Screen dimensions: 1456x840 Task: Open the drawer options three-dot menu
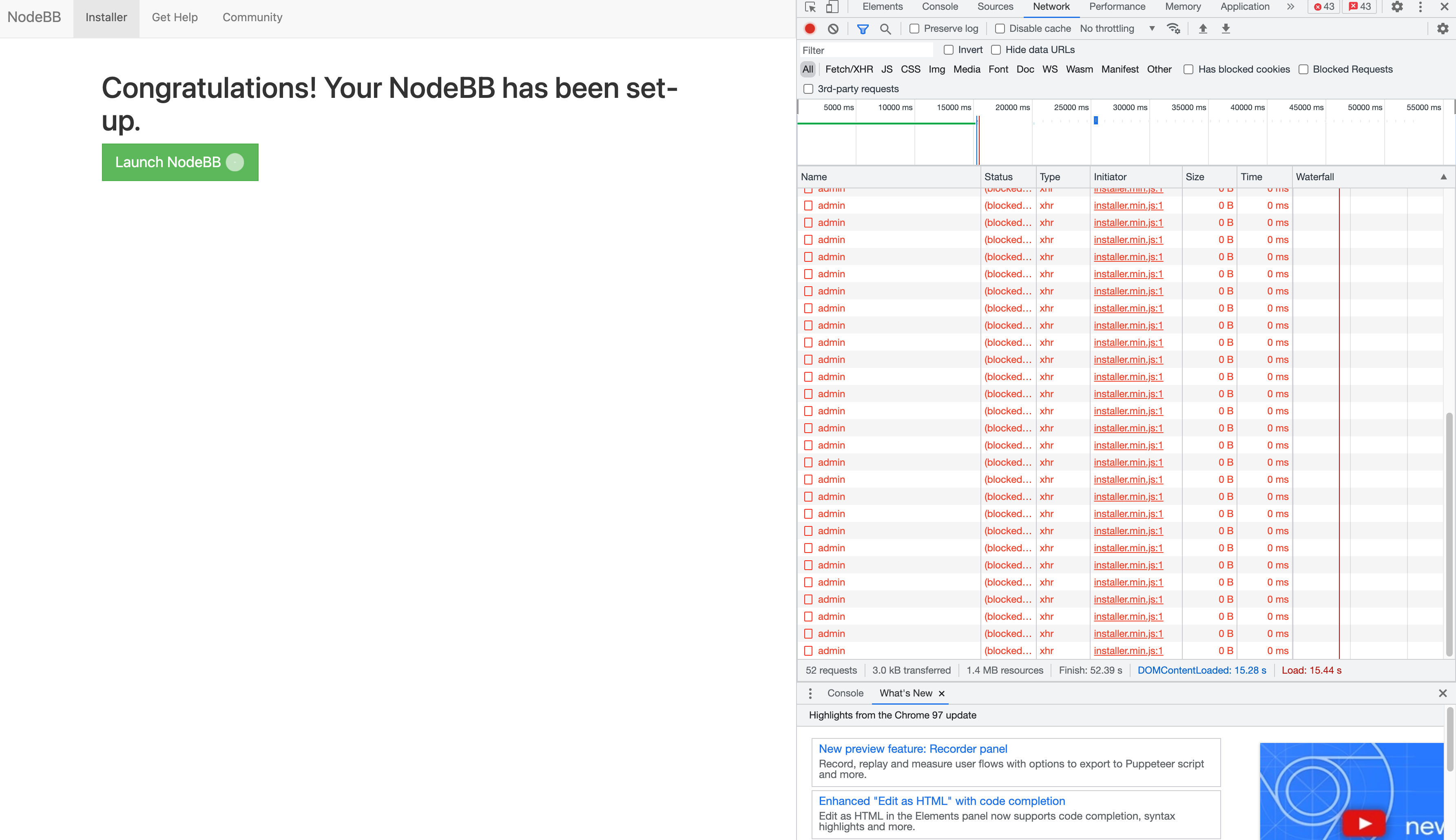point(810,693)
